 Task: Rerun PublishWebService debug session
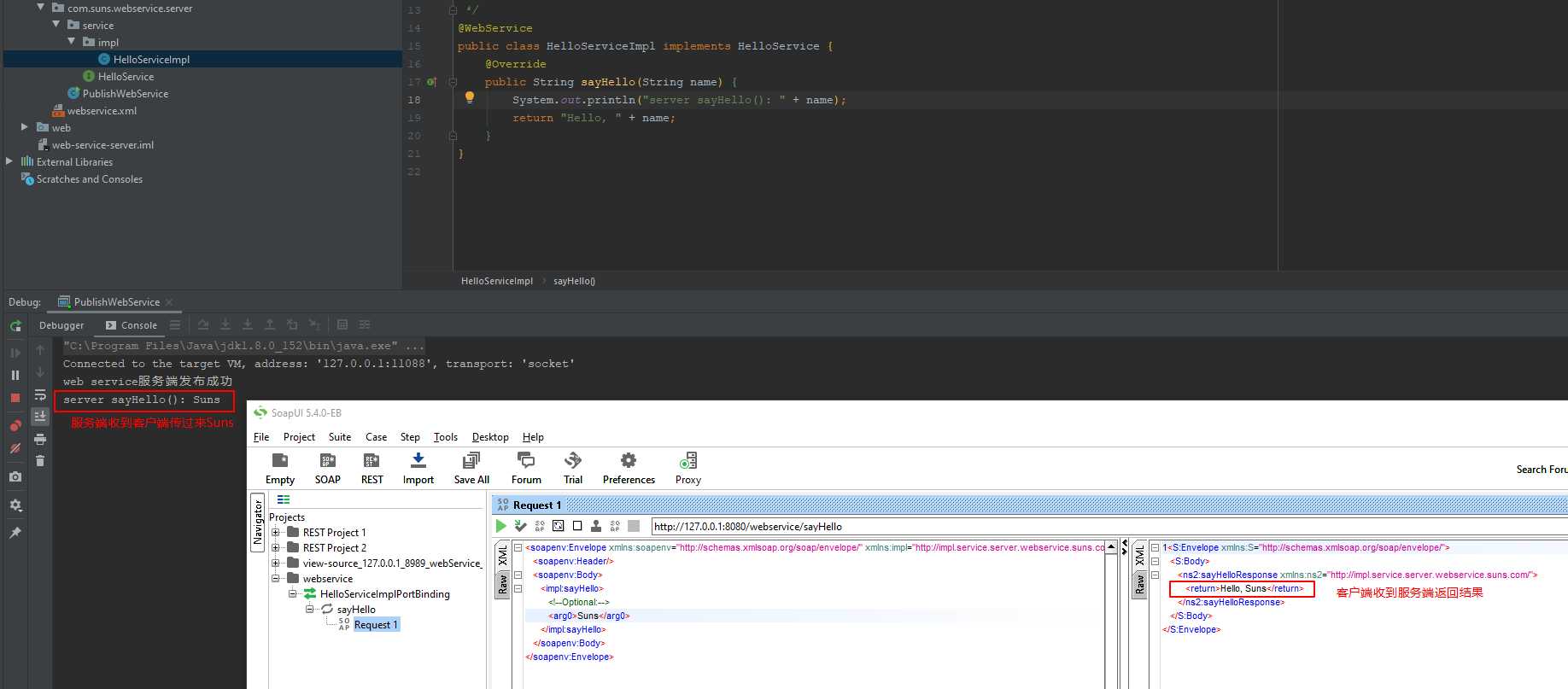pyautogui.click(x=15, y=325)
